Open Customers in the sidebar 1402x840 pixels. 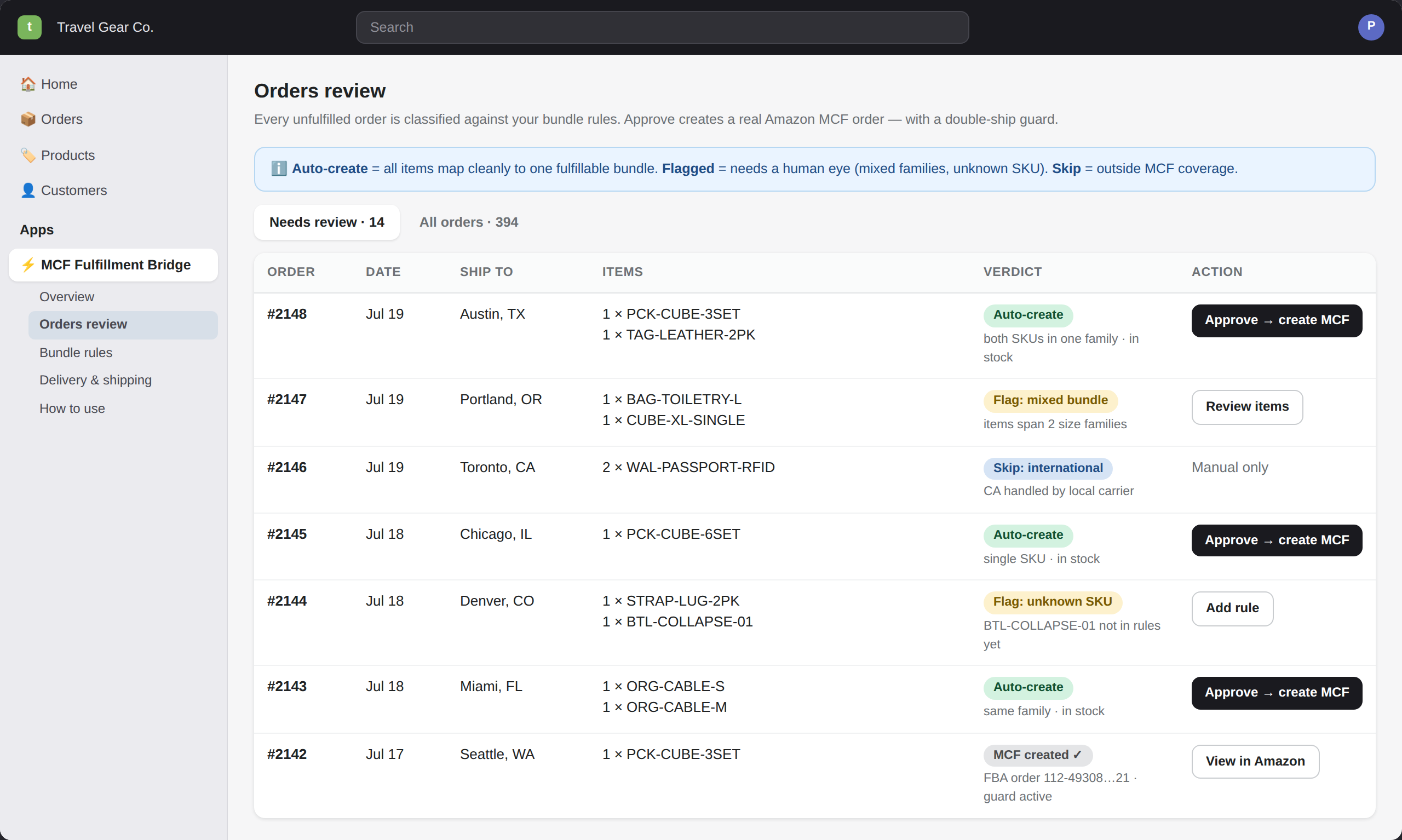coord(74,190)
